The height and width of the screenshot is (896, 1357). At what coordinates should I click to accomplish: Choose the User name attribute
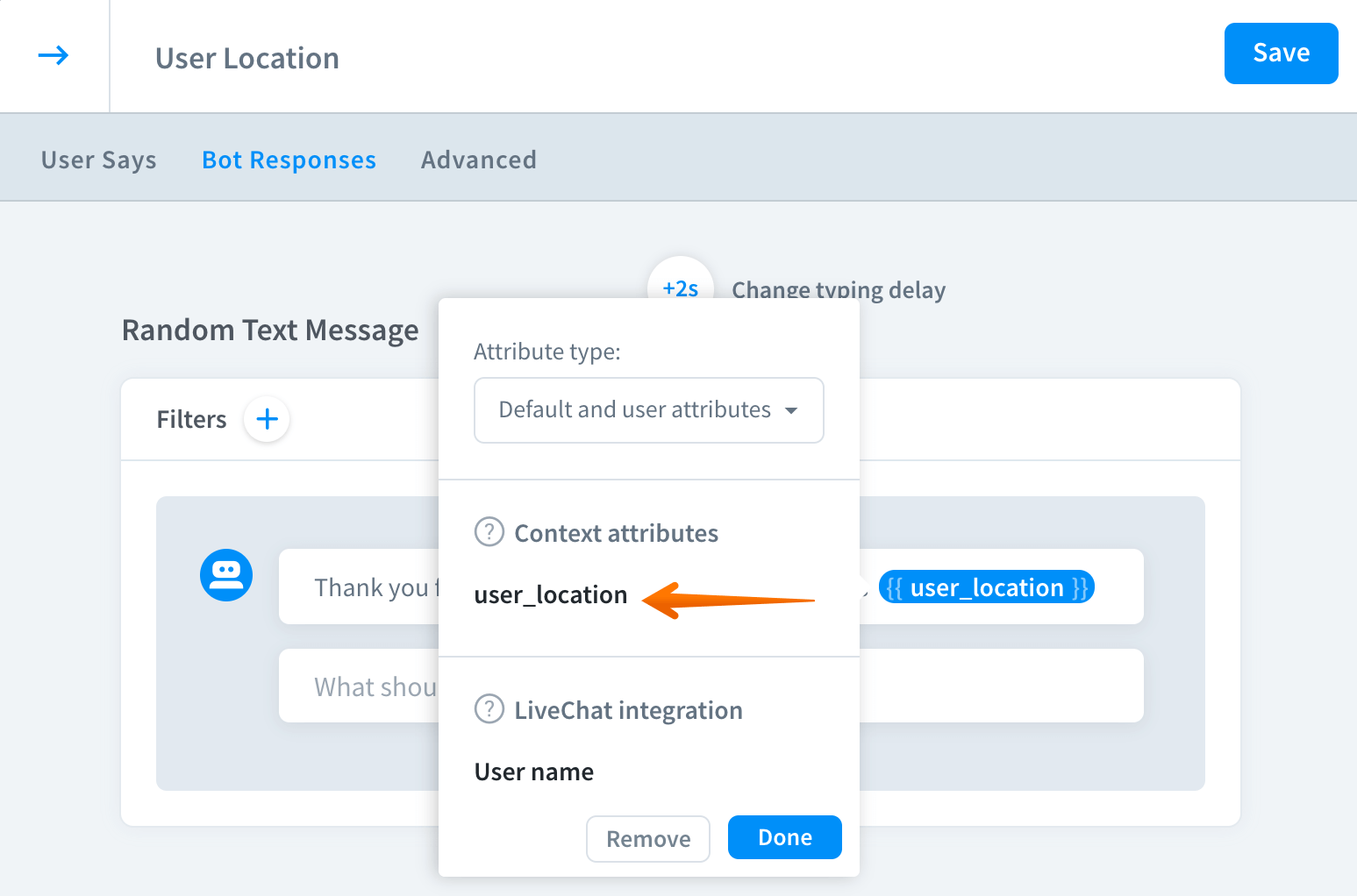coord(534,772)
